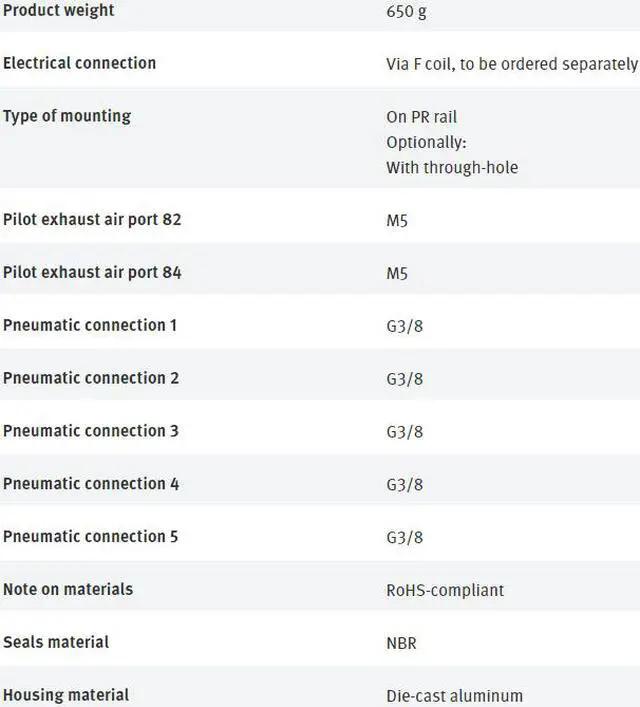Click the 'Product weight' row label
Screen dimensions: 640x707
58,11
